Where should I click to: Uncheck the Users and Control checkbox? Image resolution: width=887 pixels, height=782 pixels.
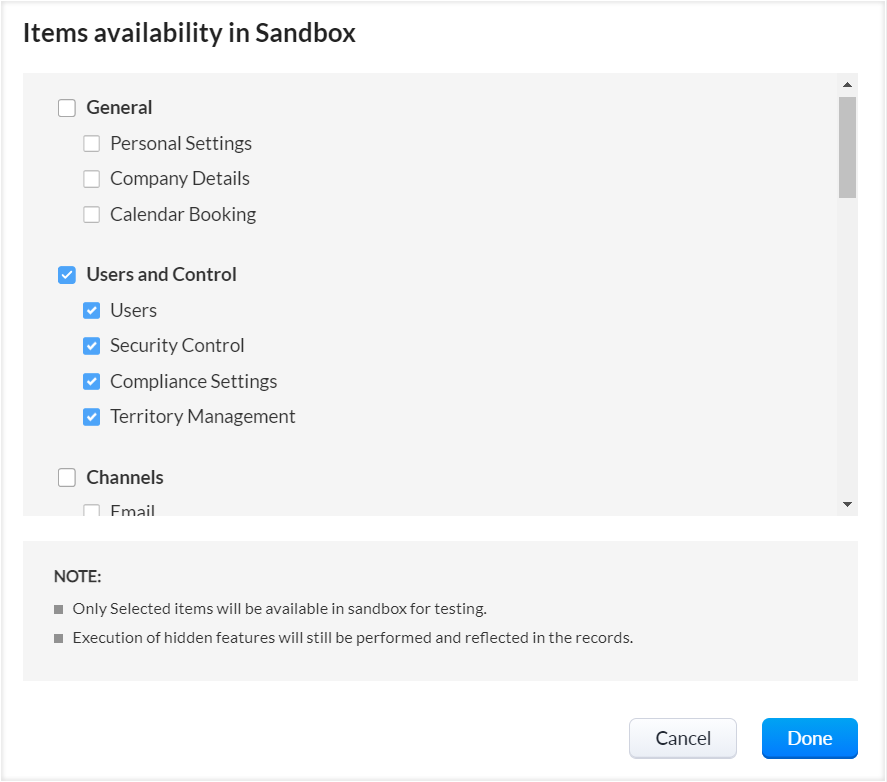coord(67,275)
